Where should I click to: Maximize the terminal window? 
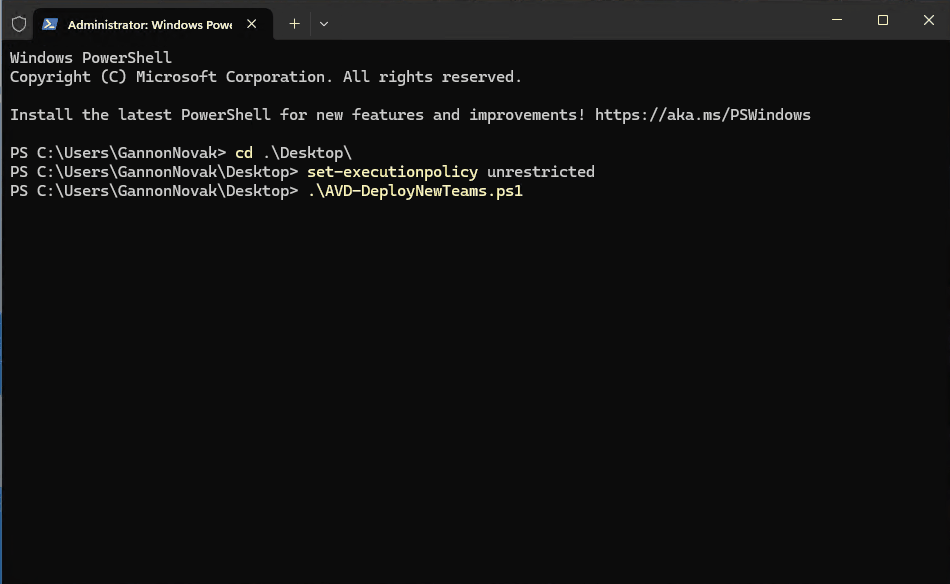coord(882,20)
